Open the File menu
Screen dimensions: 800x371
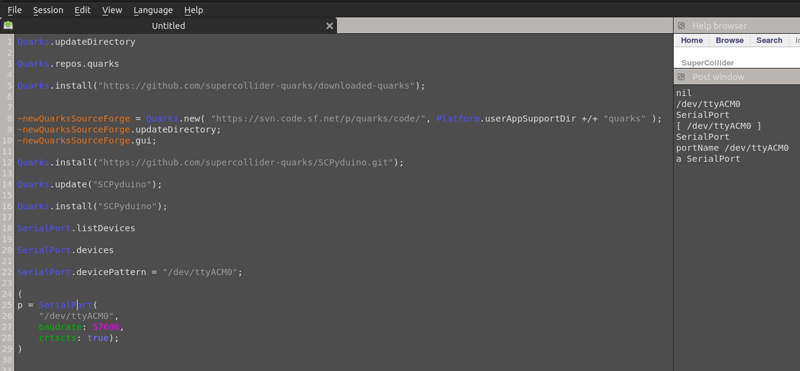(x=14, y=10)
